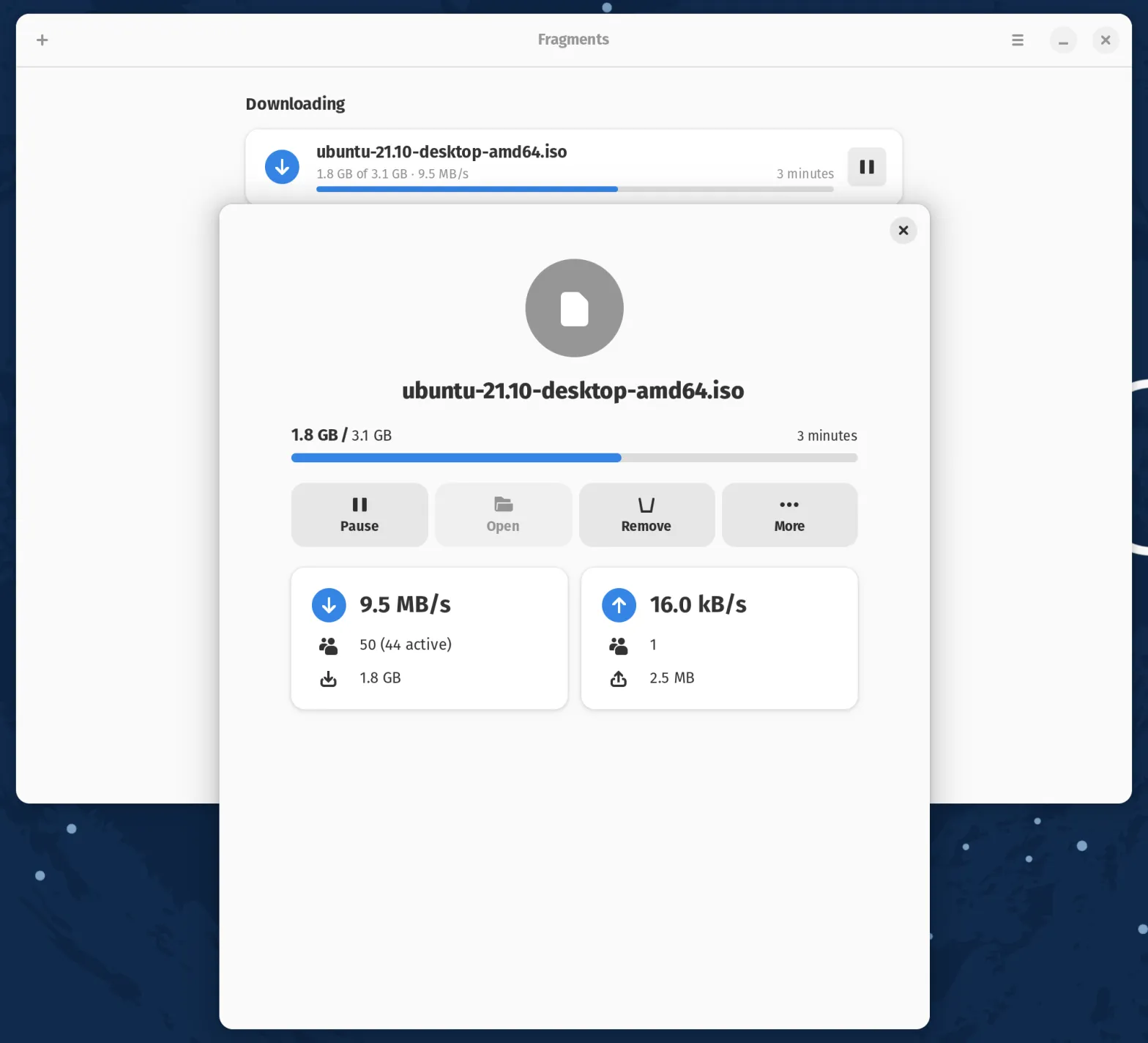Close the torrent details dialog
This screenshot has width=1148, height=1043.
point(903,231)
